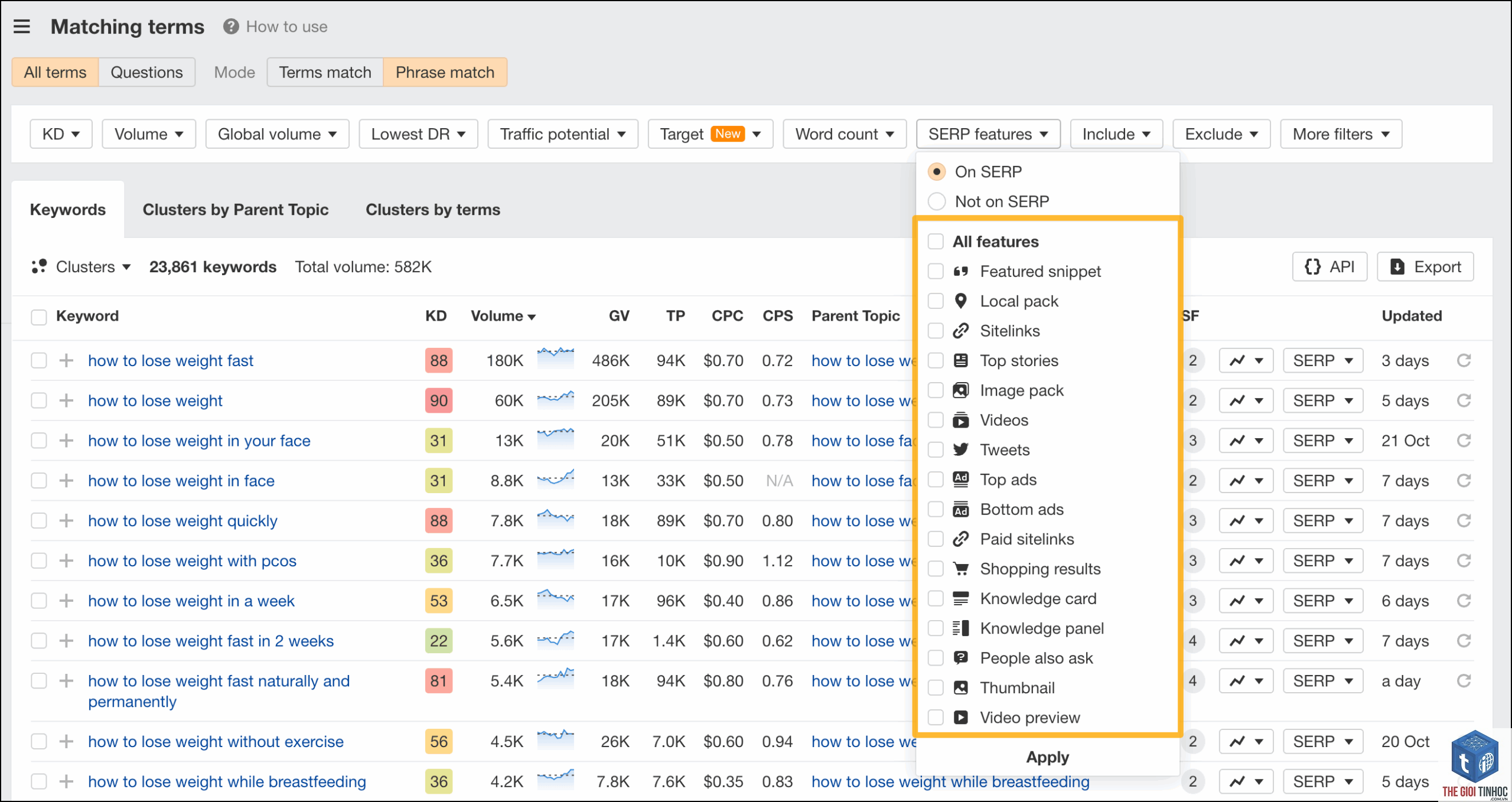
Task: Click the Knowledge panel icon
Action: 961,628
